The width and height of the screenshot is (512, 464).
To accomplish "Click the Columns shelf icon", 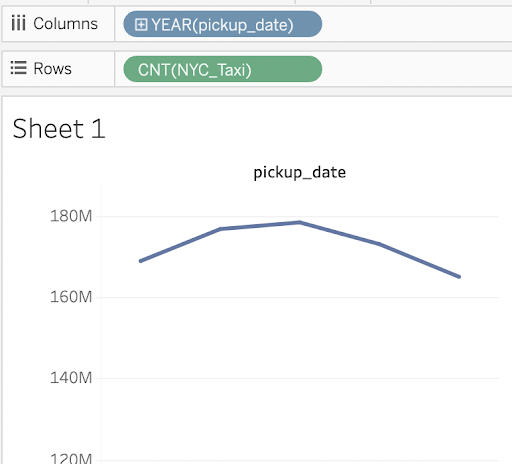I will [x=18, y=23].
